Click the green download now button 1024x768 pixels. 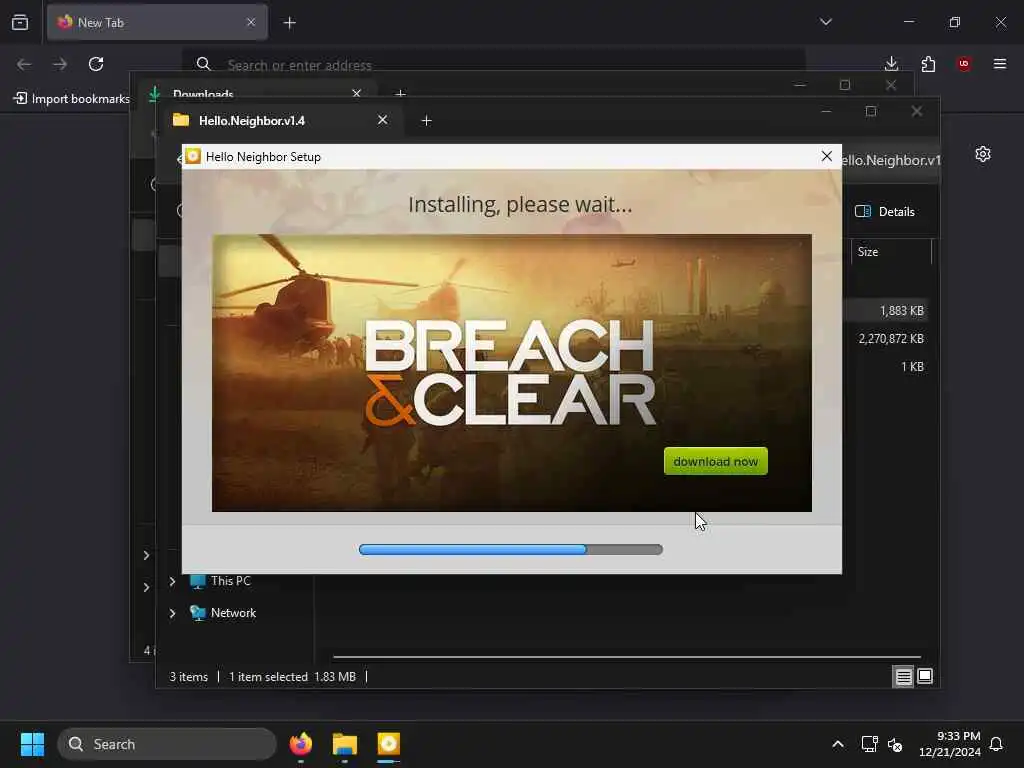pos(715,461)
